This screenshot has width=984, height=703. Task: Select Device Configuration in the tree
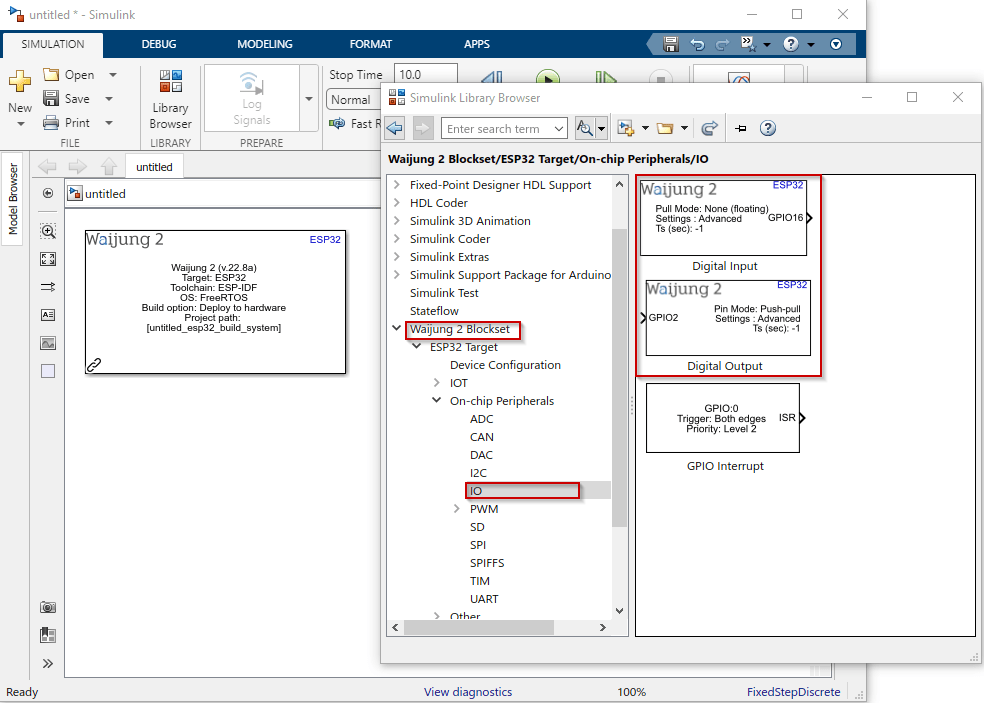pos(505,365)
